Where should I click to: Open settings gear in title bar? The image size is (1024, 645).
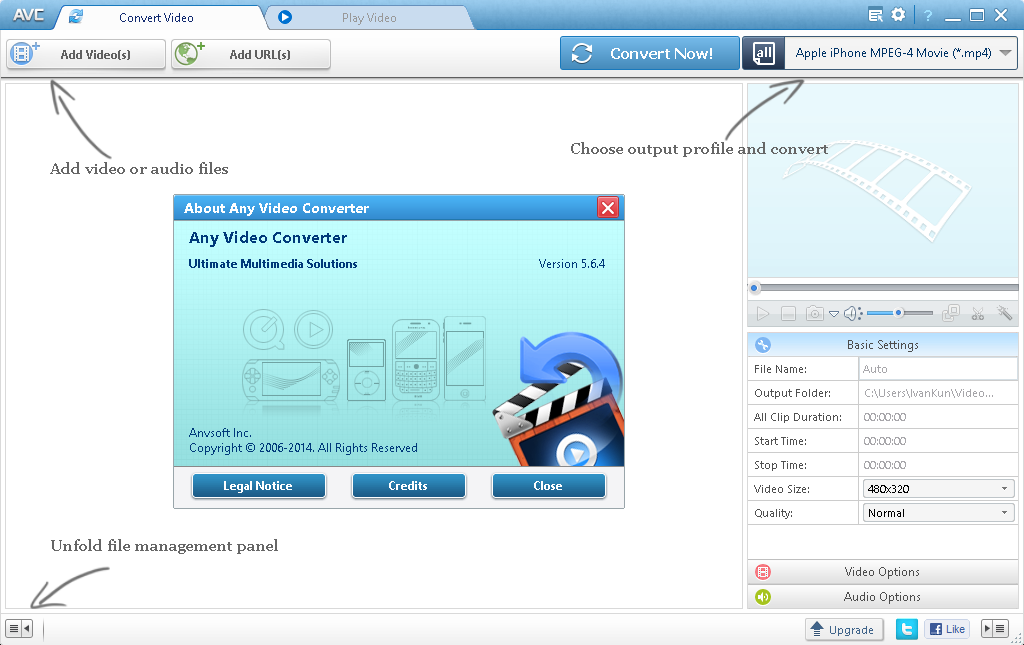point(899,14)
